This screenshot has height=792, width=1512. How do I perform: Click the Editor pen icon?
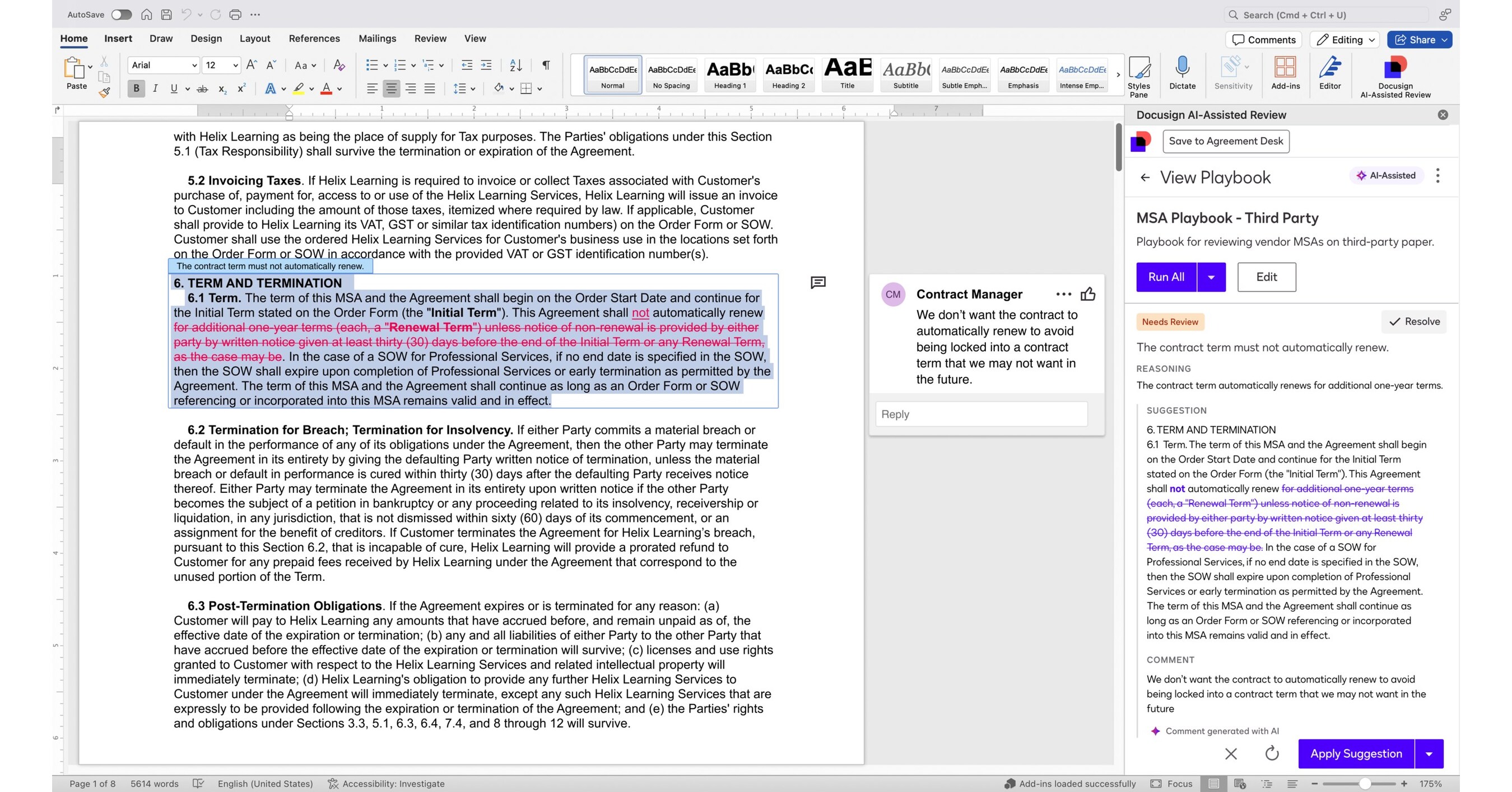(x=1329, y=69)
